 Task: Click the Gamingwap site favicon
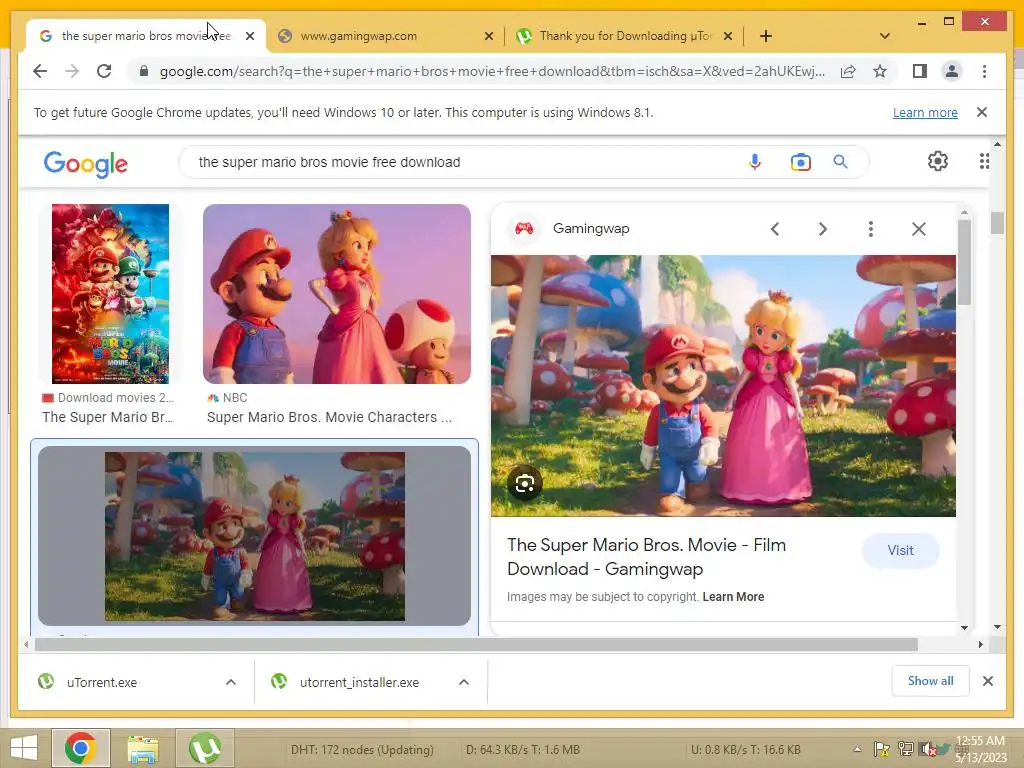click(524, 229)
